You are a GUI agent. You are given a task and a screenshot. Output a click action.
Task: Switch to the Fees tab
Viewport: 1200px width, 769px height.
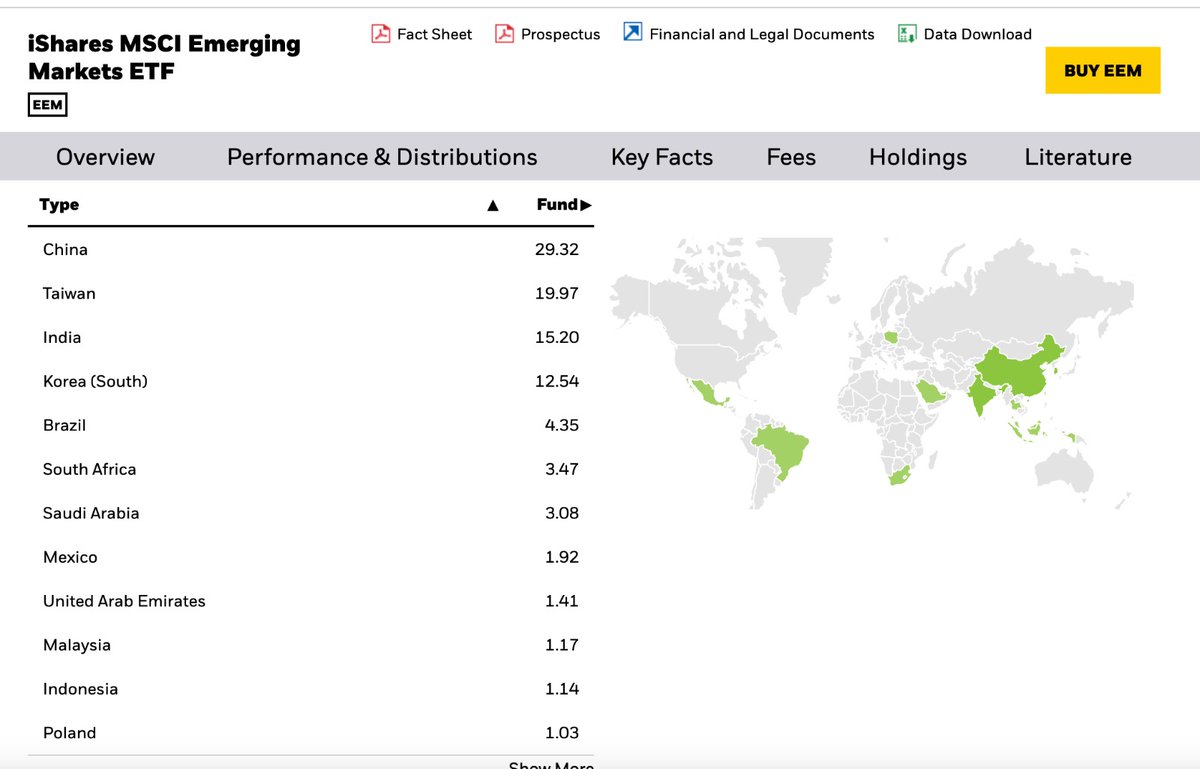[791, 157]
